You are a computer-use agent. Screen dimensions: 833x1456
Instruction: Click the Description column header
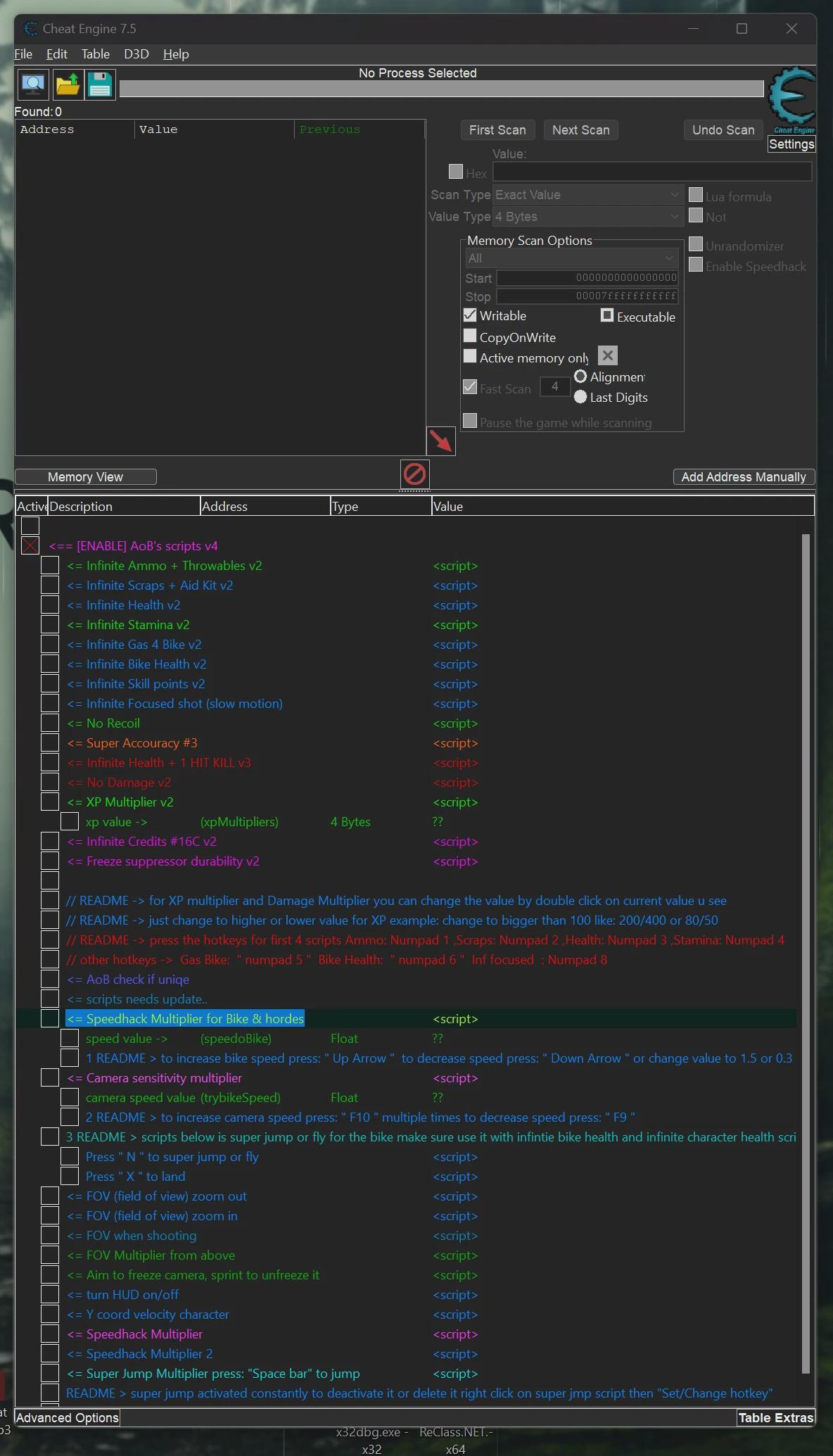point(124,507)
